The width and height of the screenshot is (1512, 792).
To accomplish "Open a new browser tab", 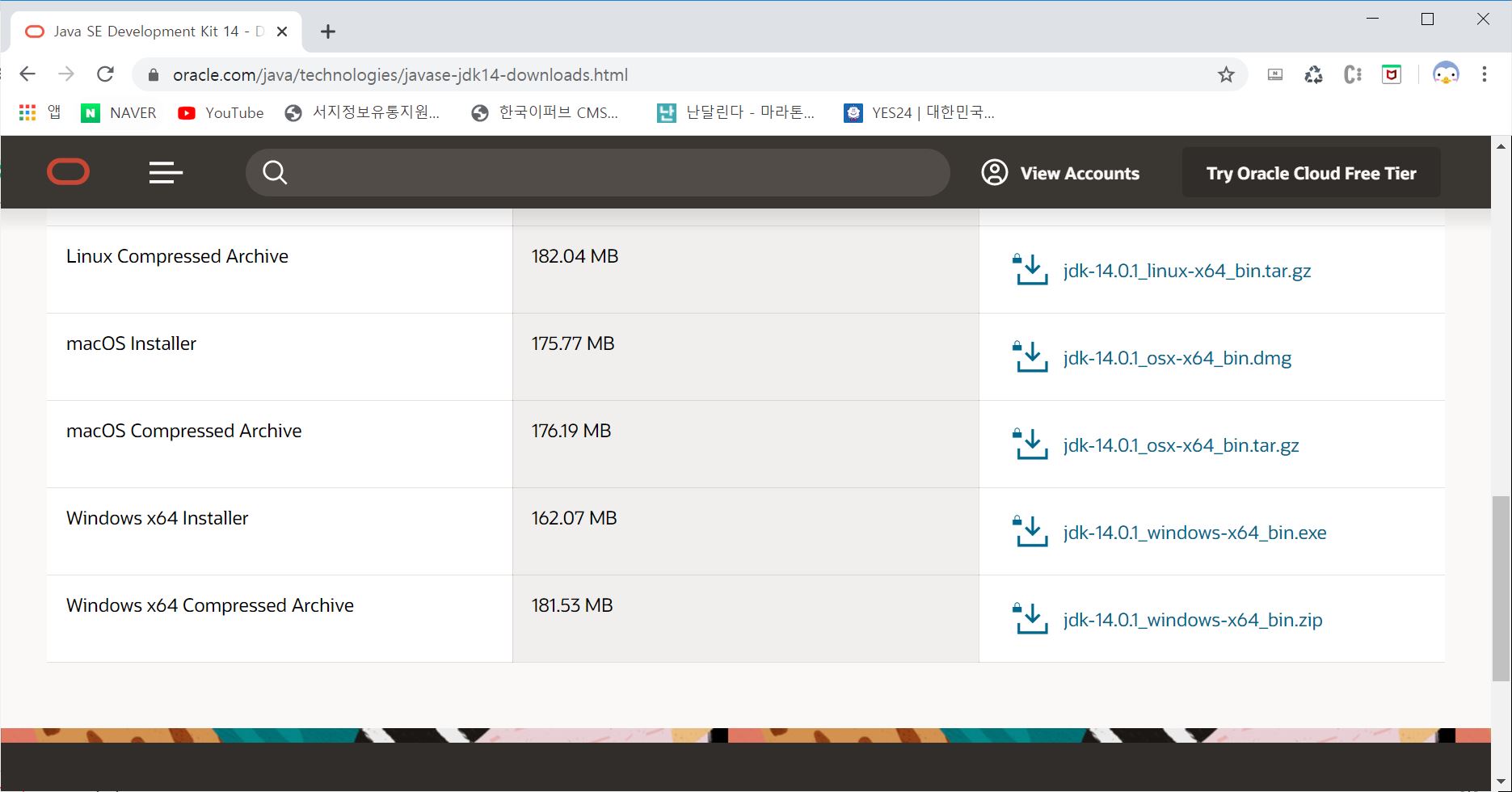I will coord(327,32).
